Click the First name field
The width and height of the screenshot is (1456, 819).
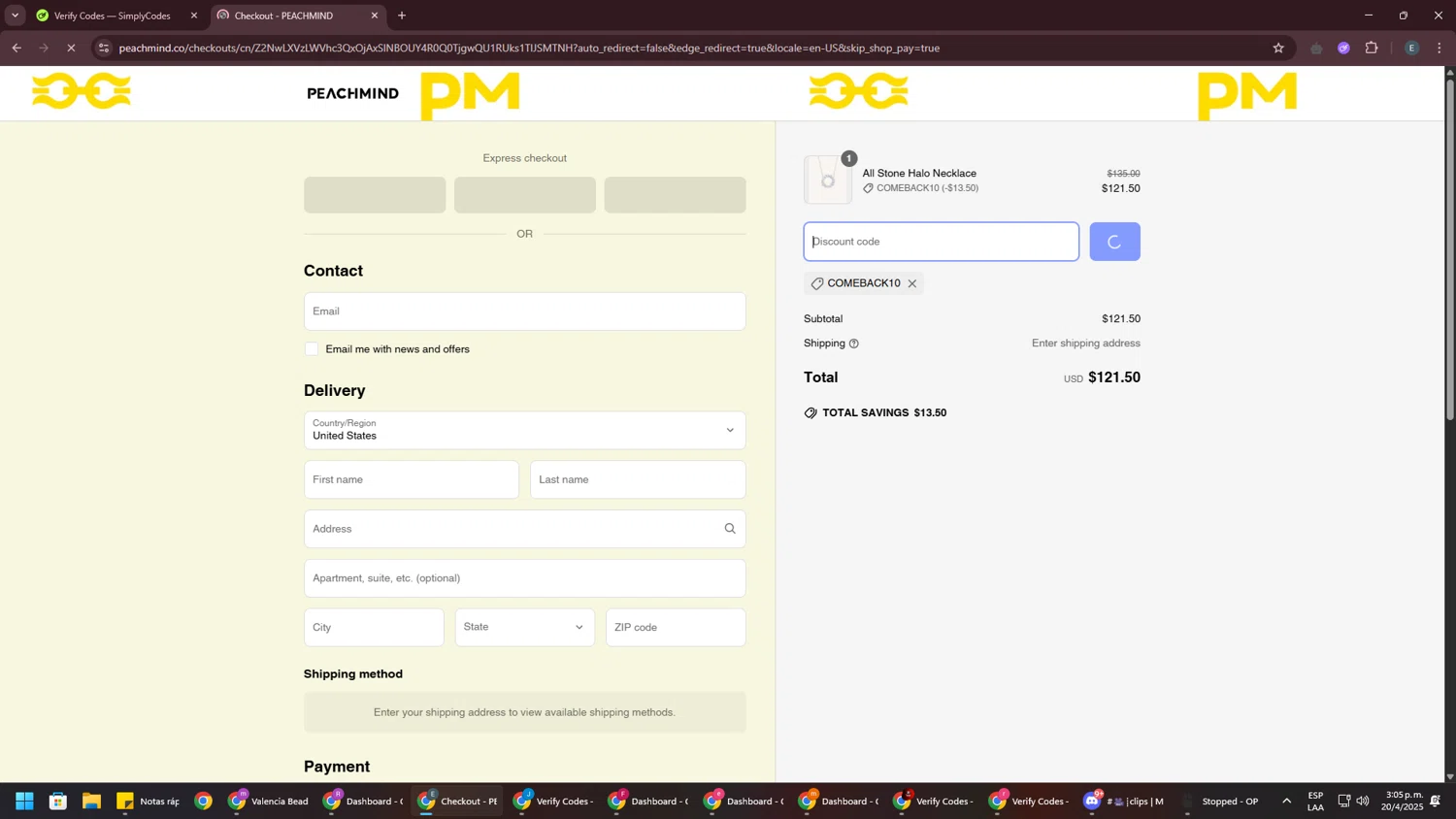tap(412, 479)
